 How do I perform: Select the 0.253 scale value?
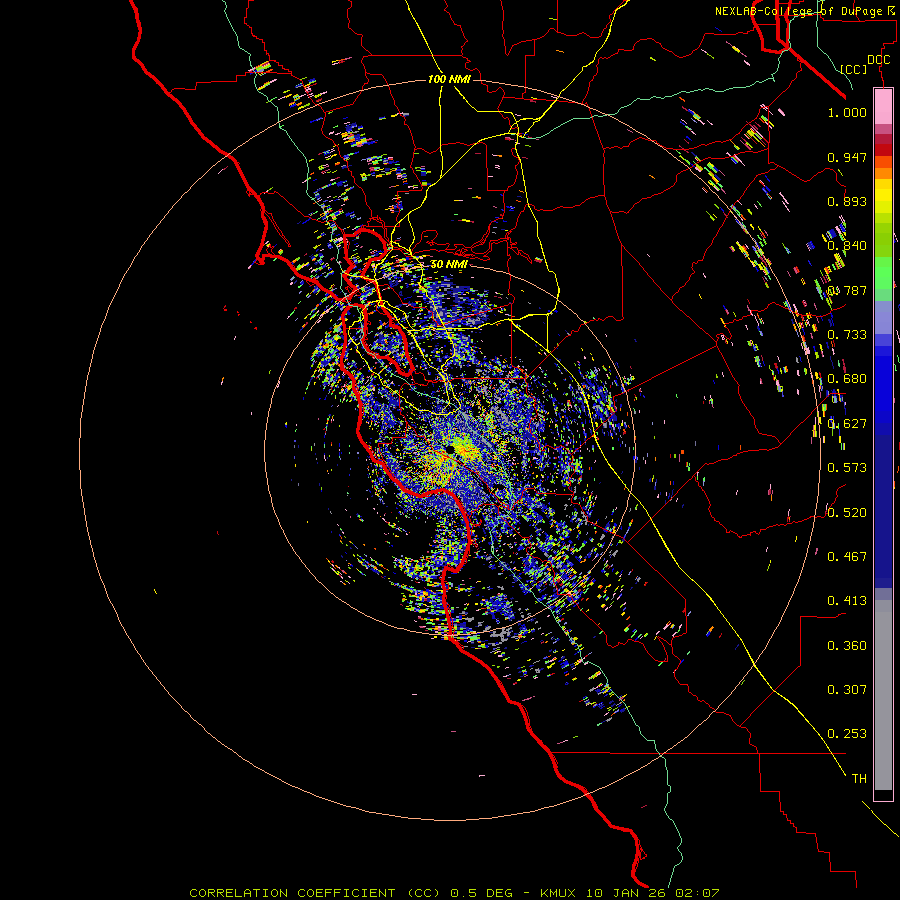pos(847,734)
